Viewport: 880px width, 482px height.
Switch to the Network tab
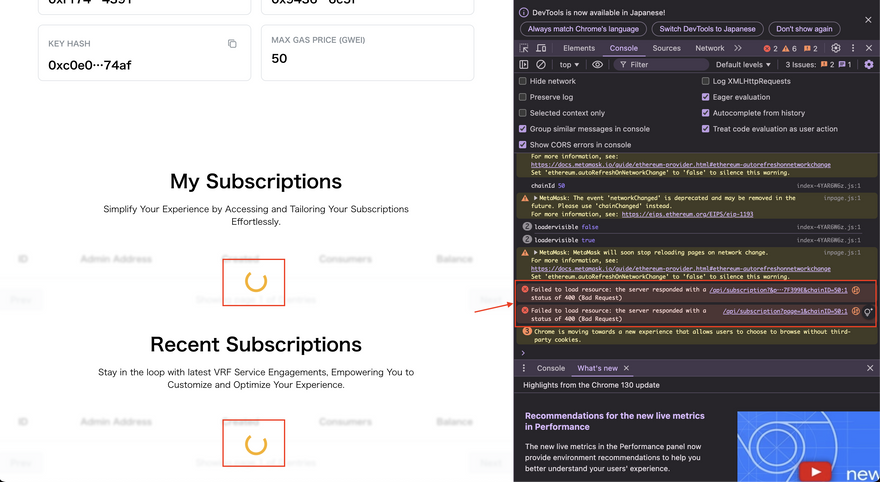click(x=709, y=48)
